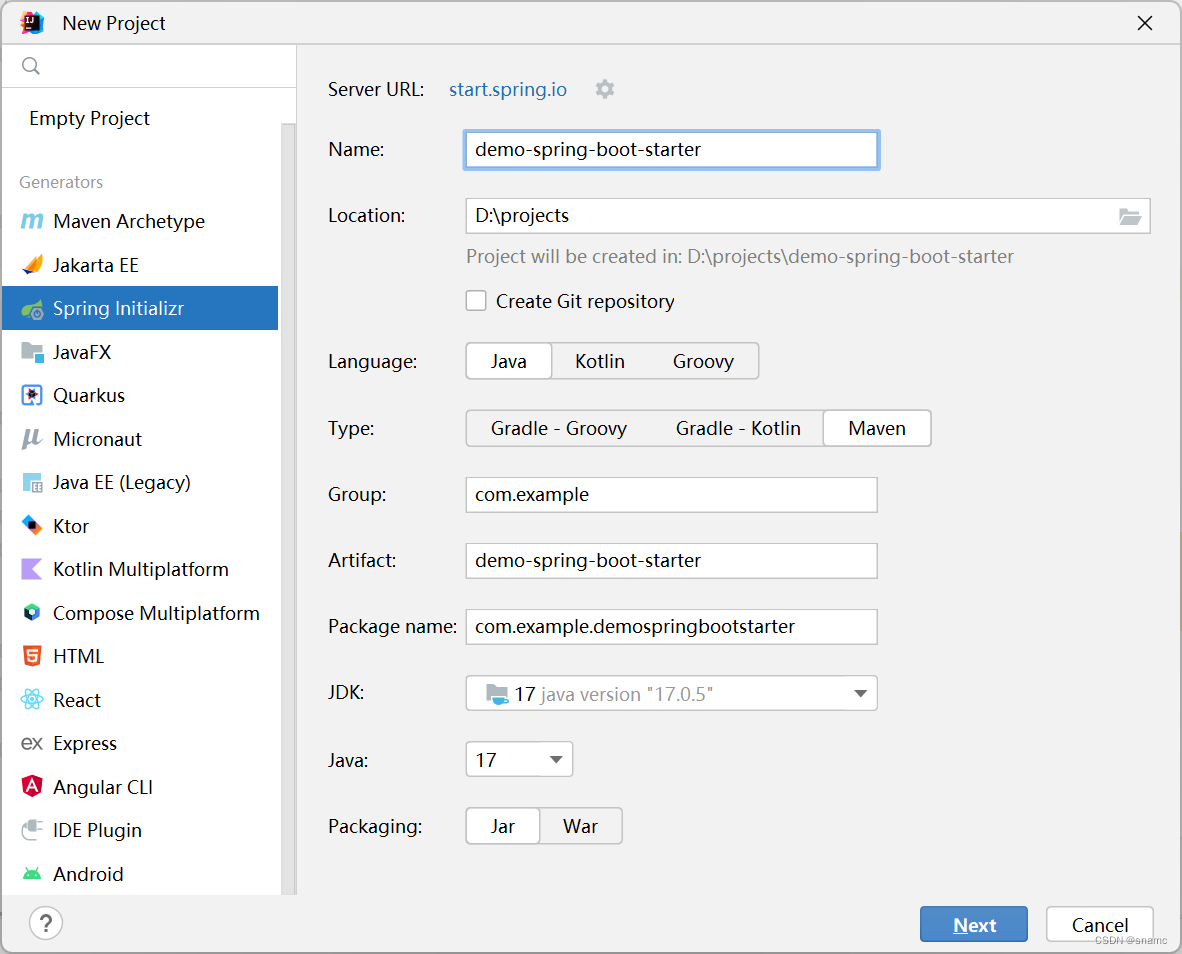Screen dimensions: 1182x954
Task: Expand the Type options to Gradle - Groovy
Action: click(x=559, y=428)
